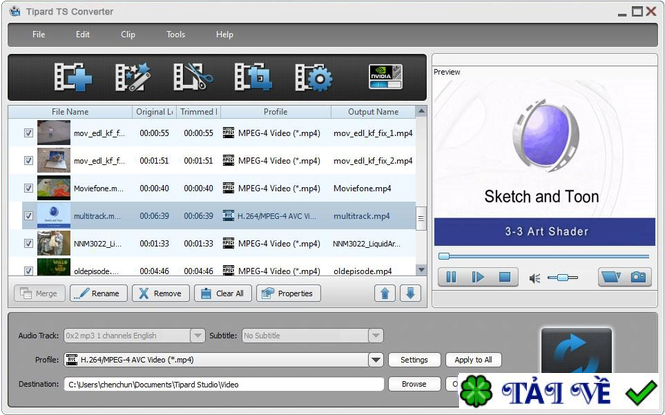This screenshot has width=665, height=415.
Task: Click the Clear All button
Action: pos(223,293)
